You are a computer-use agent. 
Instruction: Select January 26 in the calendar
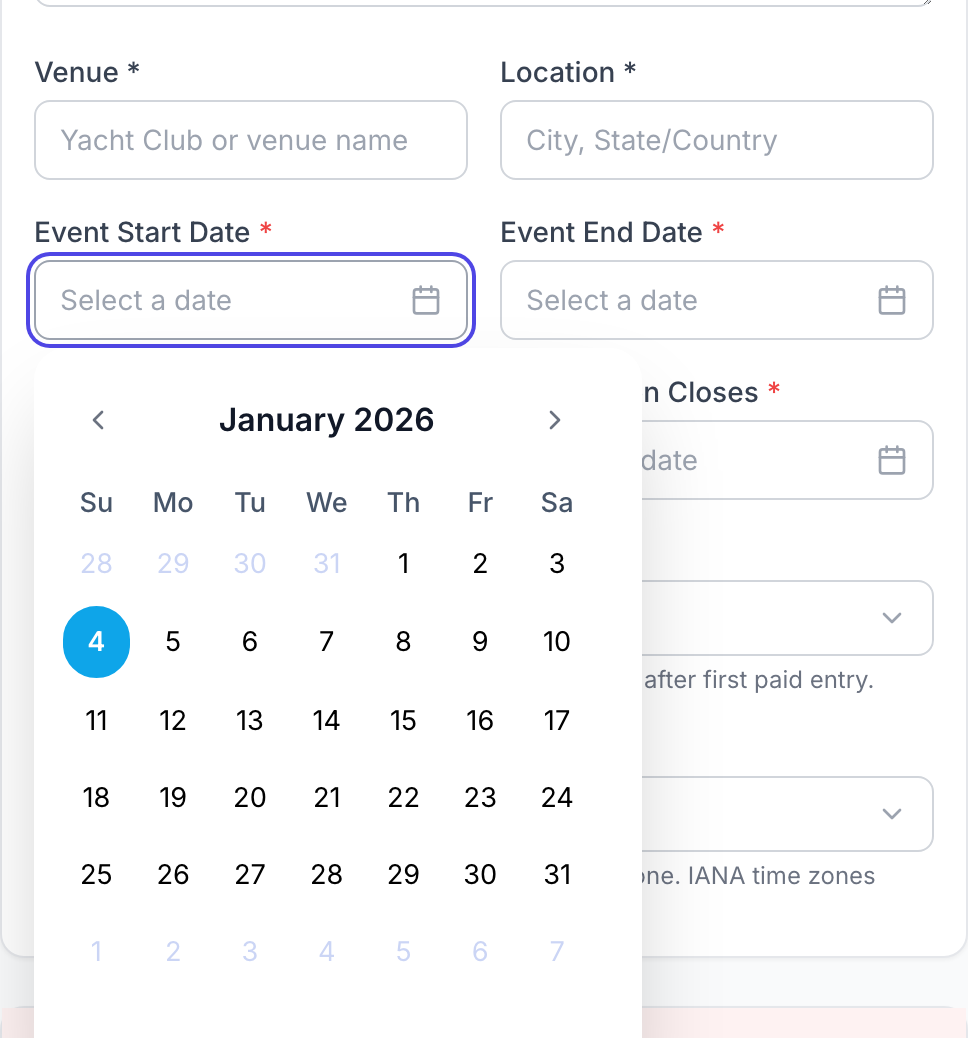coord(173,875)
